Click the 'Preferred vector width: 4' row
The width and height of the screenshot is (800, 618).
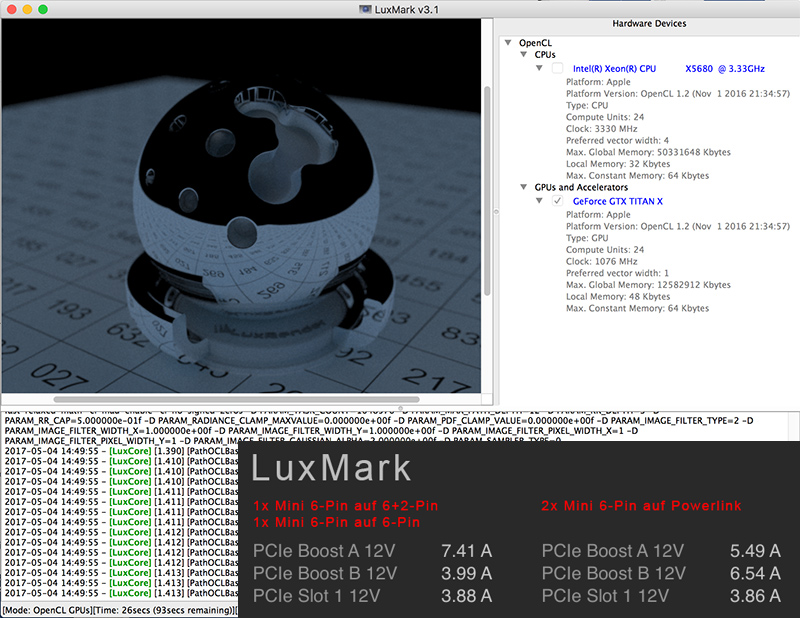617,140
